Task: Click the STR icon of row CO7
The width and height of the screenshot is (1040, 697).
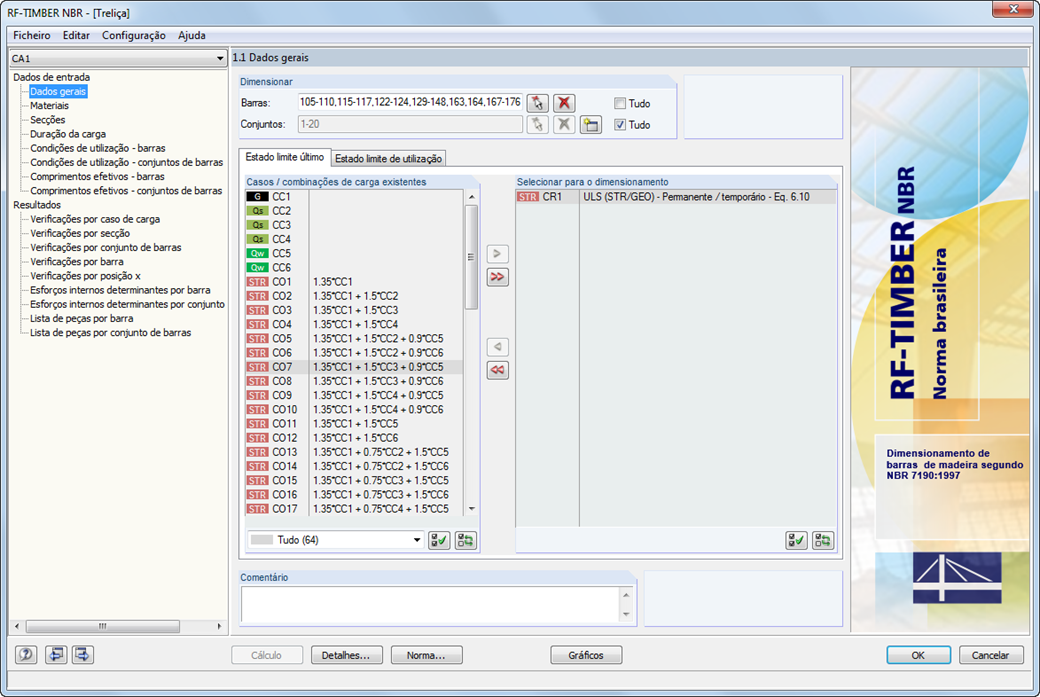Action: pyautogui.click(x=257, y=367)
